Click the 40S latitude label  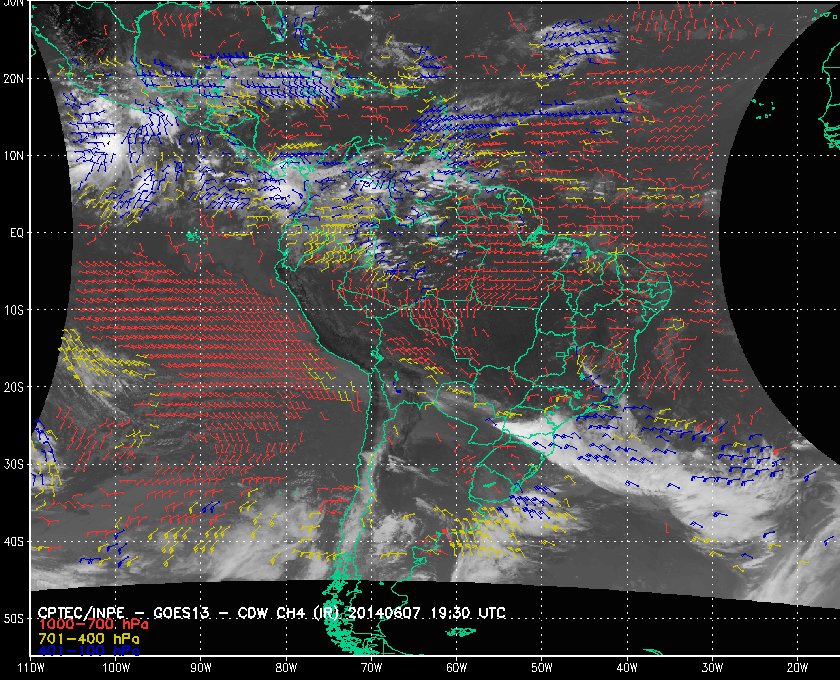click(x=13, y=541)
